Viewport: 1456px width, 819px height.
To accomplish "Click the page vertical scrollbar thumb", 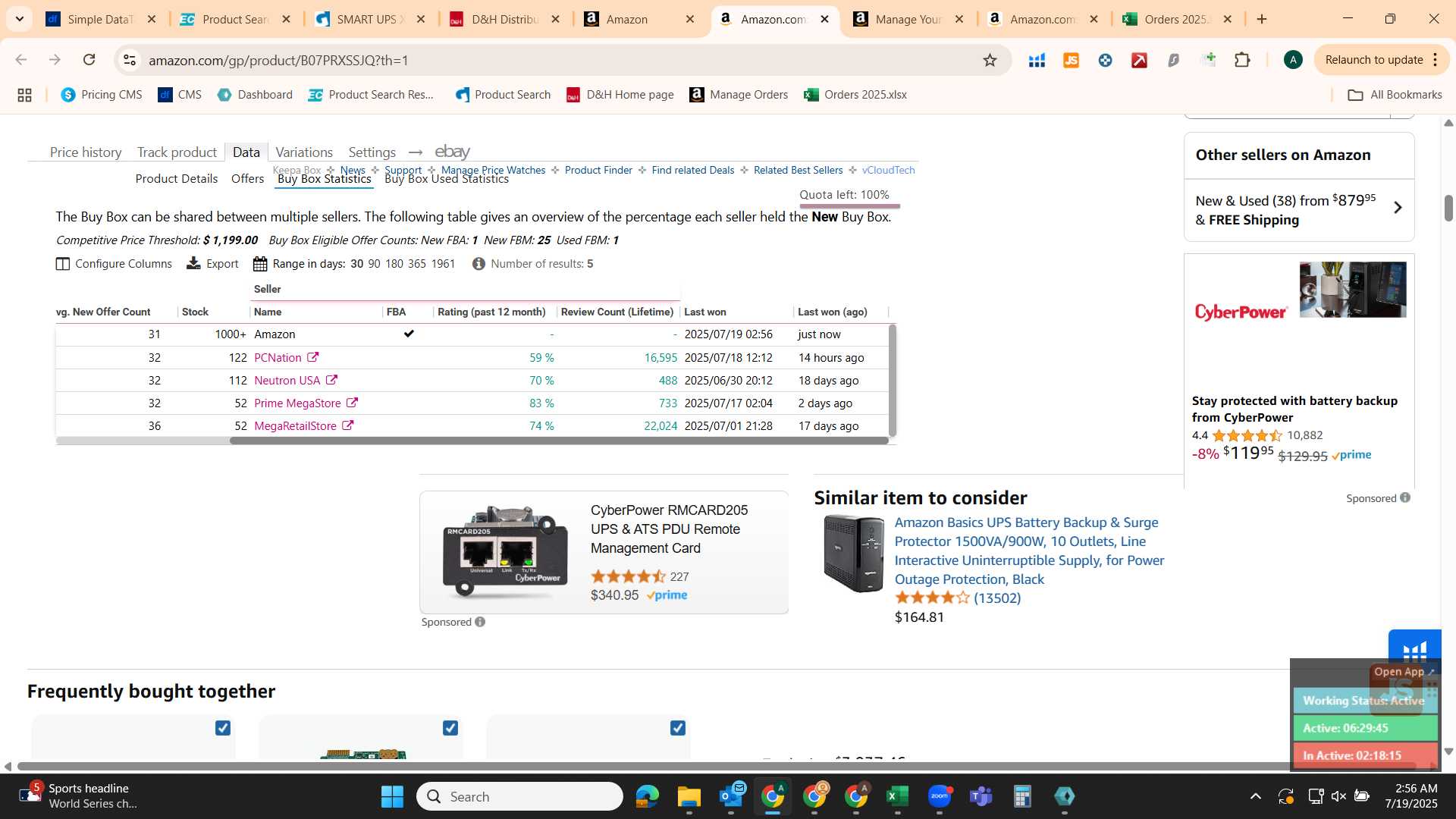I will pyautogui.click(x=1448, y=209).
